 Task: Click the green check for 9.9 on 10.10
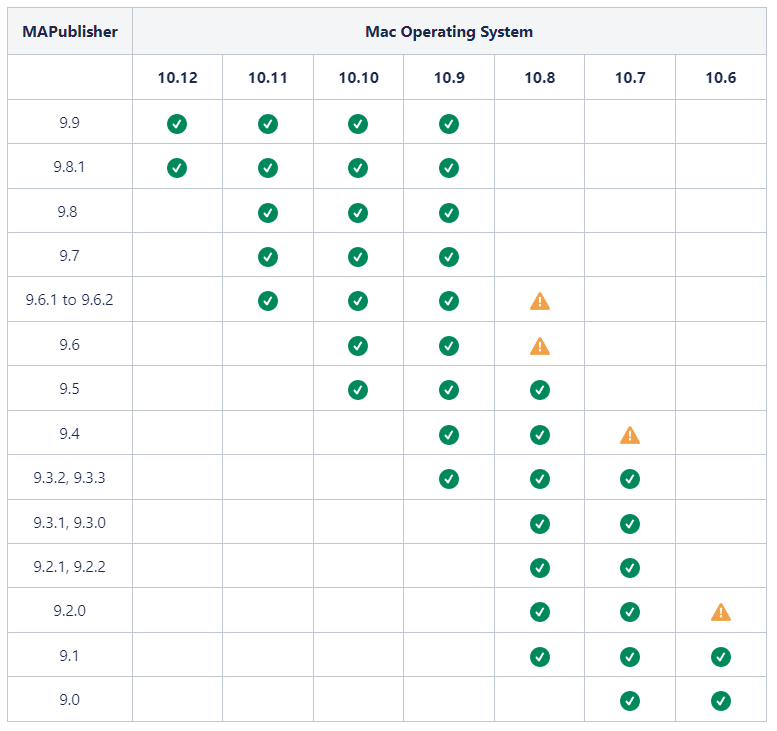(x=358, y=124)
